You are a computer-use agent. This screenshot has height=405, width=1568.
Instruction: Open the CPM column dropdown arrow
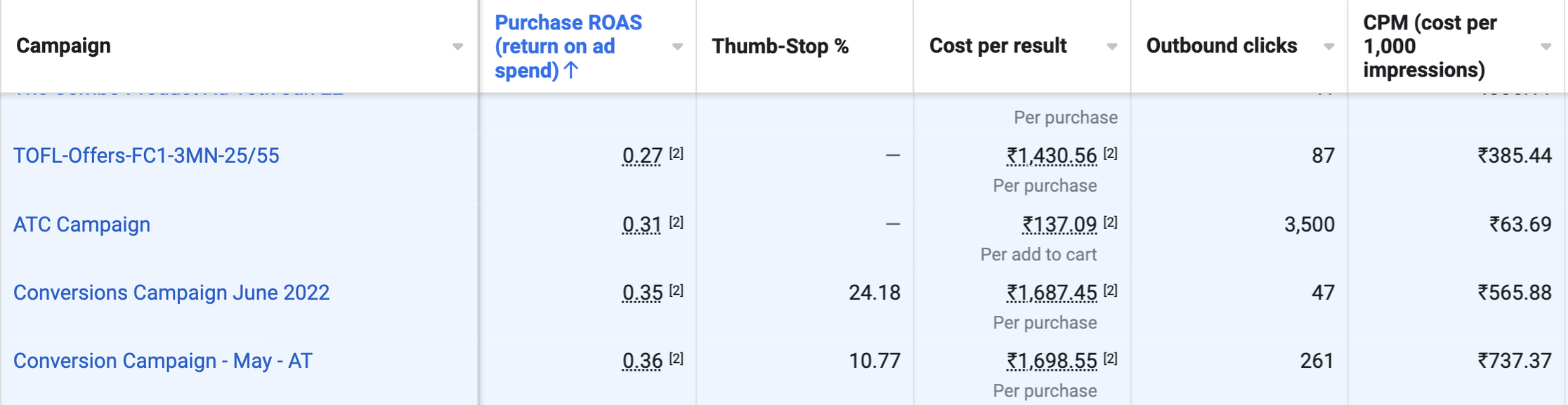[x=1546, y=47]
